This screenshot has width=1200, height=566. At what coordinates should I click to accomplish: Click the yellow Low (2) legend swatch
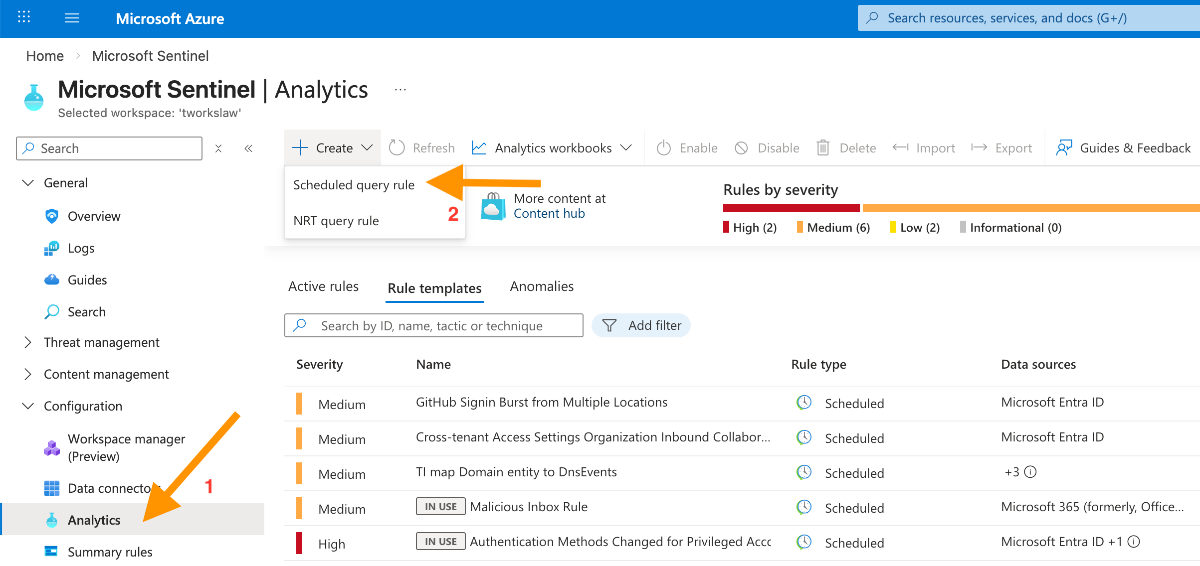[x=893, y=227]
